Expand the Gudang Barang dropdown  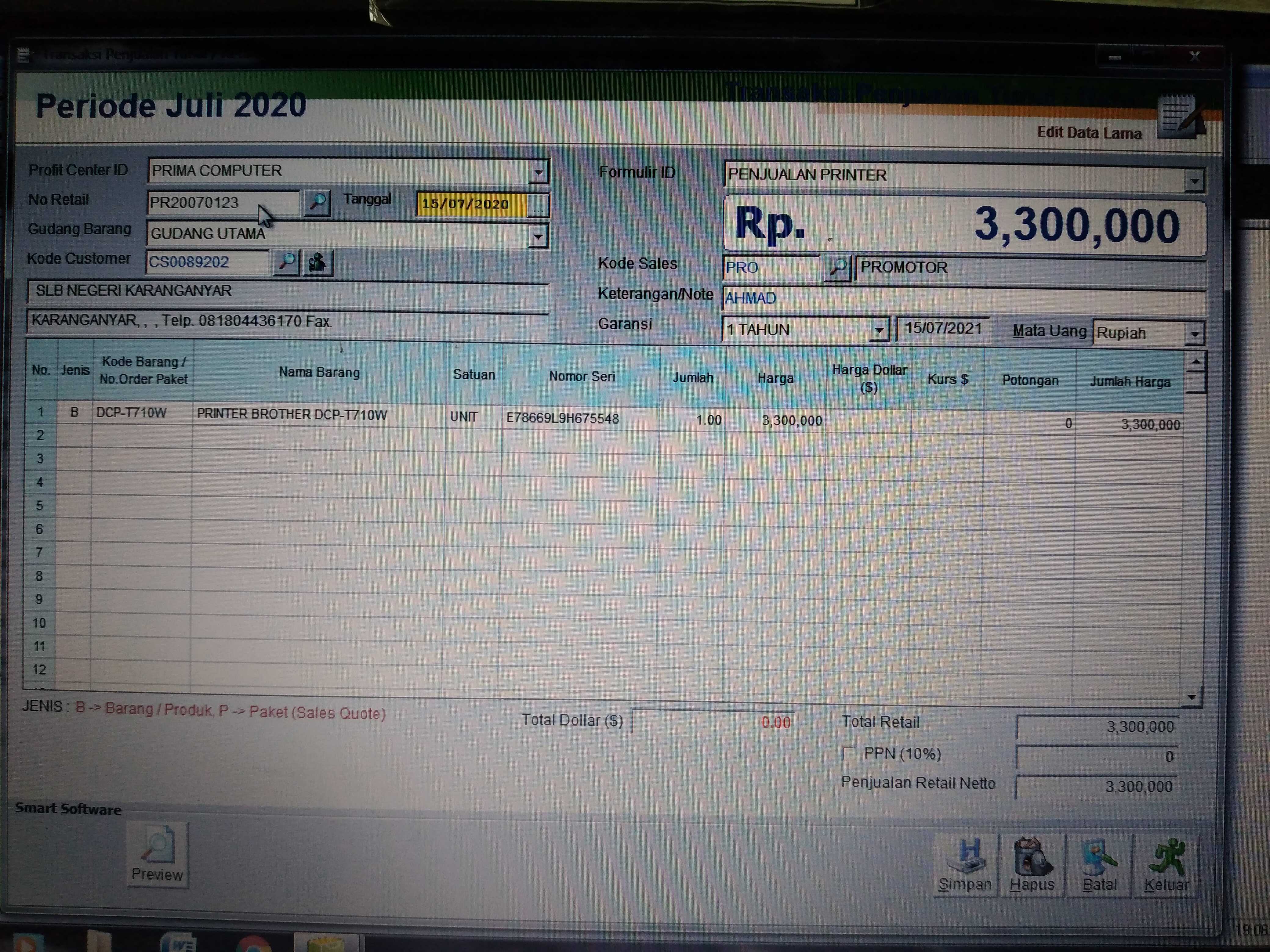pos(537,236)
